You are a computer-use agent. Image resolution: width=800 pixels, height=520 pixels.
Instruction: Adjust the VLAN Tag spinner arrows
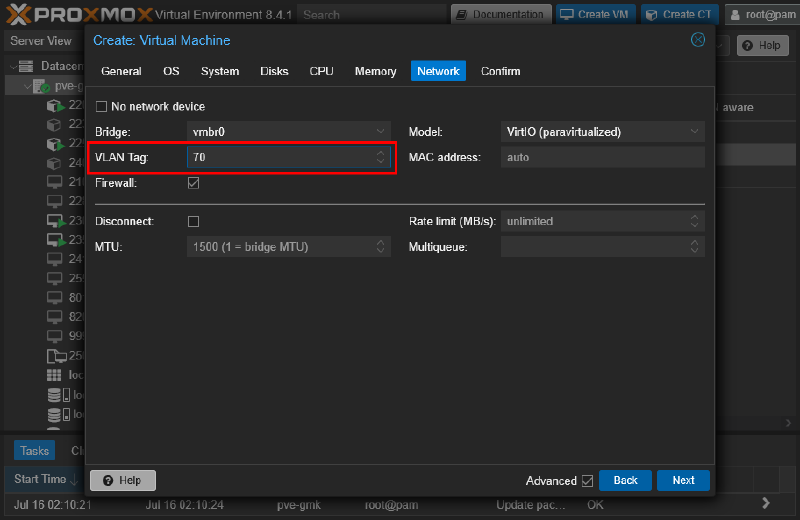[380, 157]
